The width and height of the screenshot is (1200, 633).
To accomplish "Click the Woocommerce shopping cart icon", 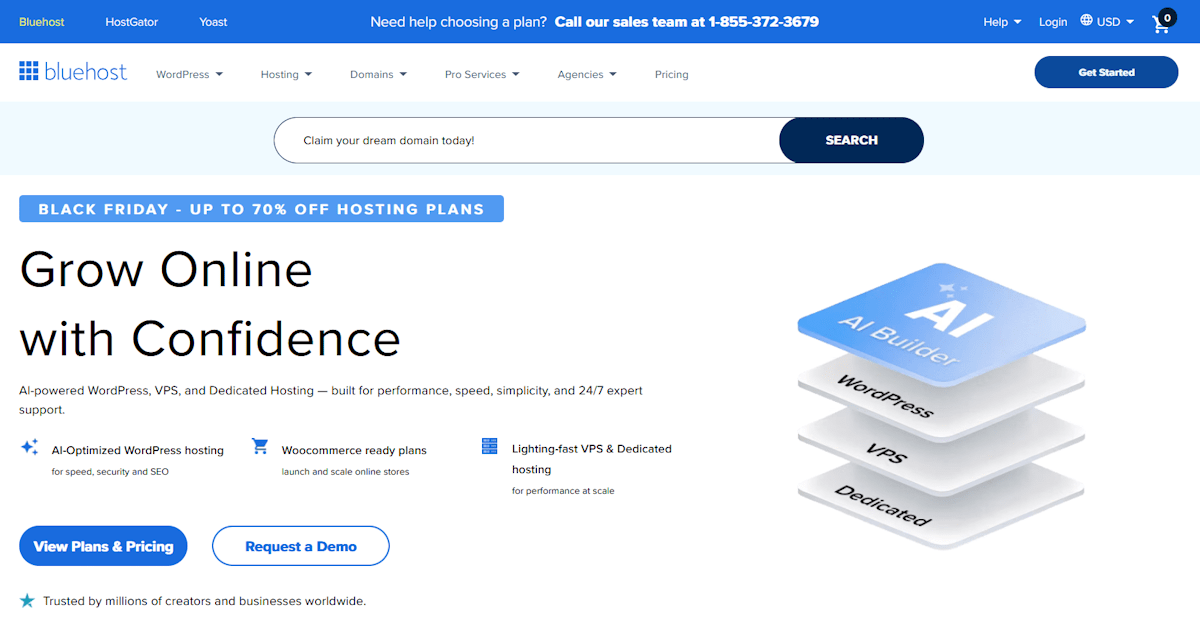I will [260, 448].
